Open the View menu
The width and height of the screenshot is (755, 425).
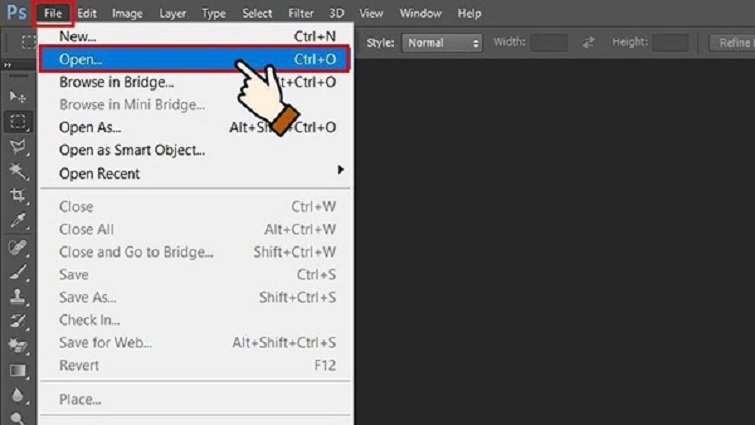point(371,13)
